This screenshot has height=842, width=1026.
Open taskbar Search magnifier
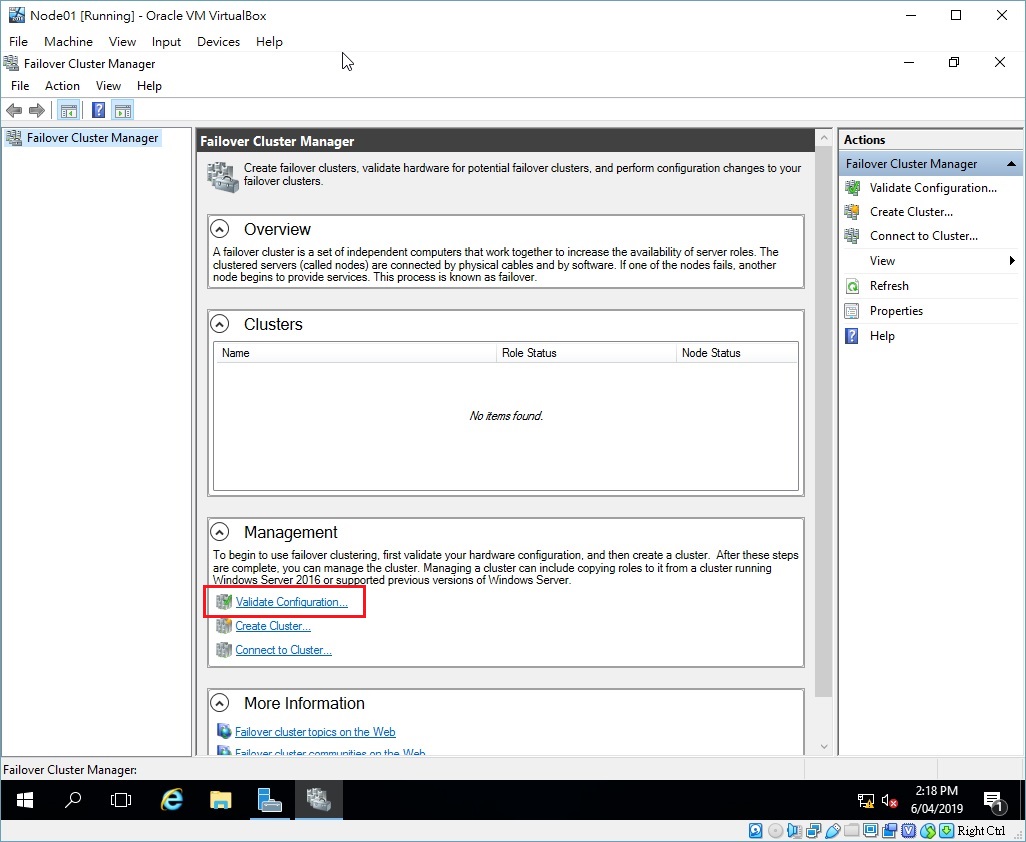tap(73, 799)
